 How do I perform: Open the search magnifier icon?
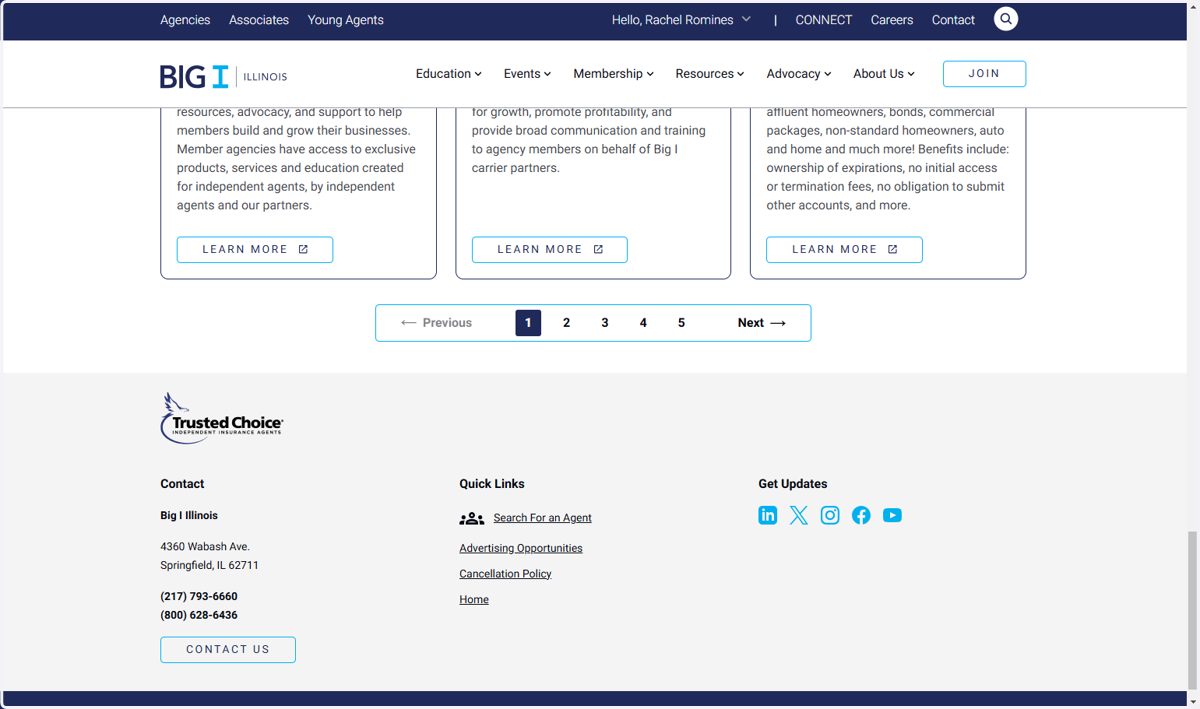pos(1006,19)
